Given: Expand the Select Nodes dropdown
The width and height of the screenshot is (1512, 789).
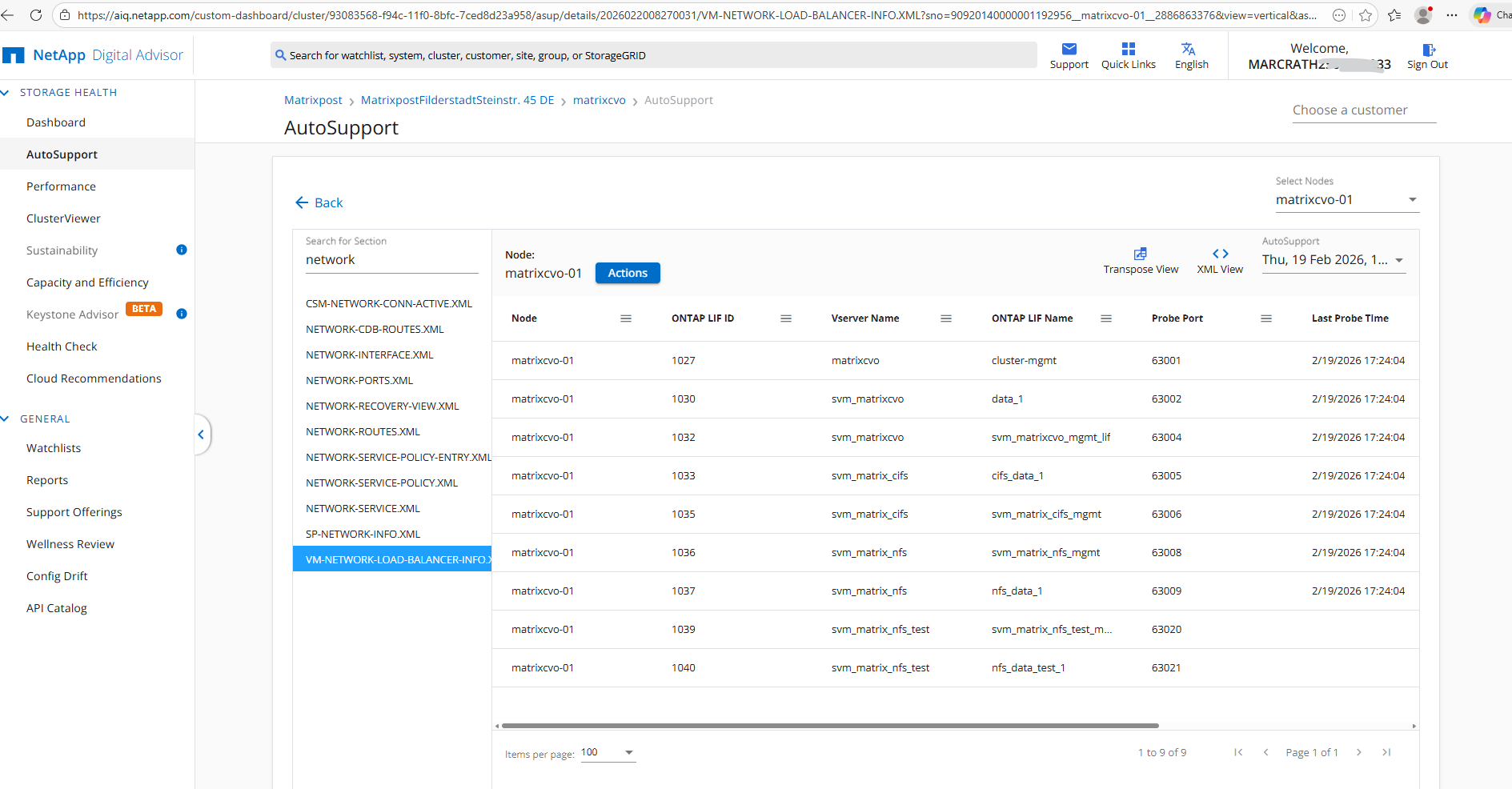Looking at the screenshot, I should 1412,200.
